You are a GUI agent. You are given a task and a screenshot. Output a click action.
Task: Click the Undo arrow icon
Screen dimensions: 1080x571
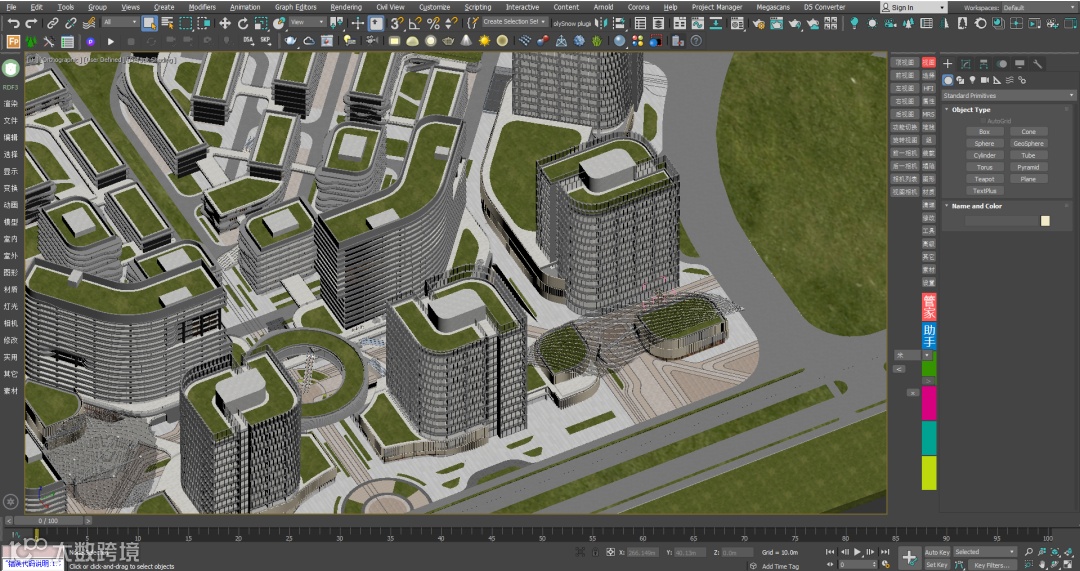[14, 22]
